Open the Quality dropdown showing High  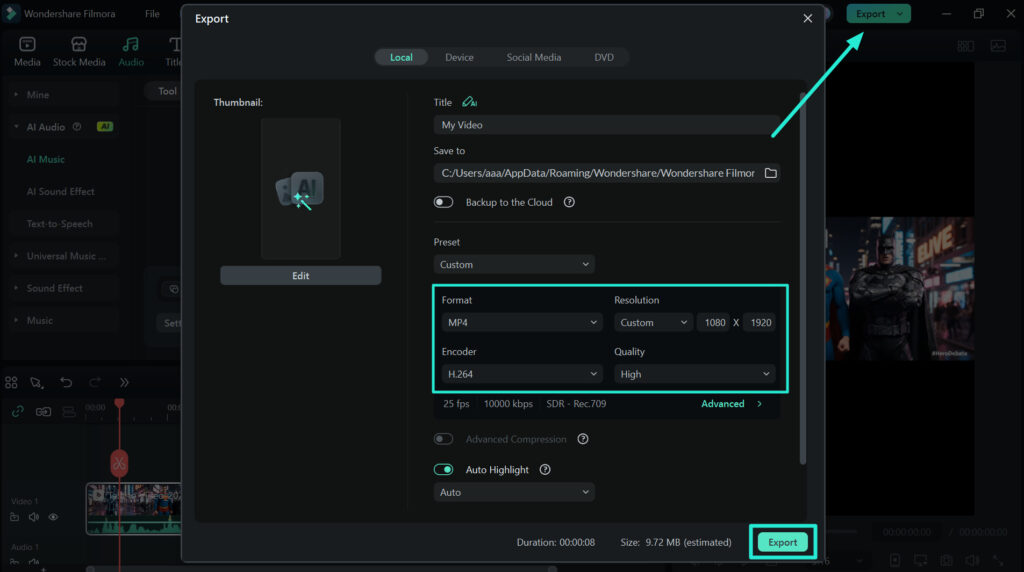[695, 373]
